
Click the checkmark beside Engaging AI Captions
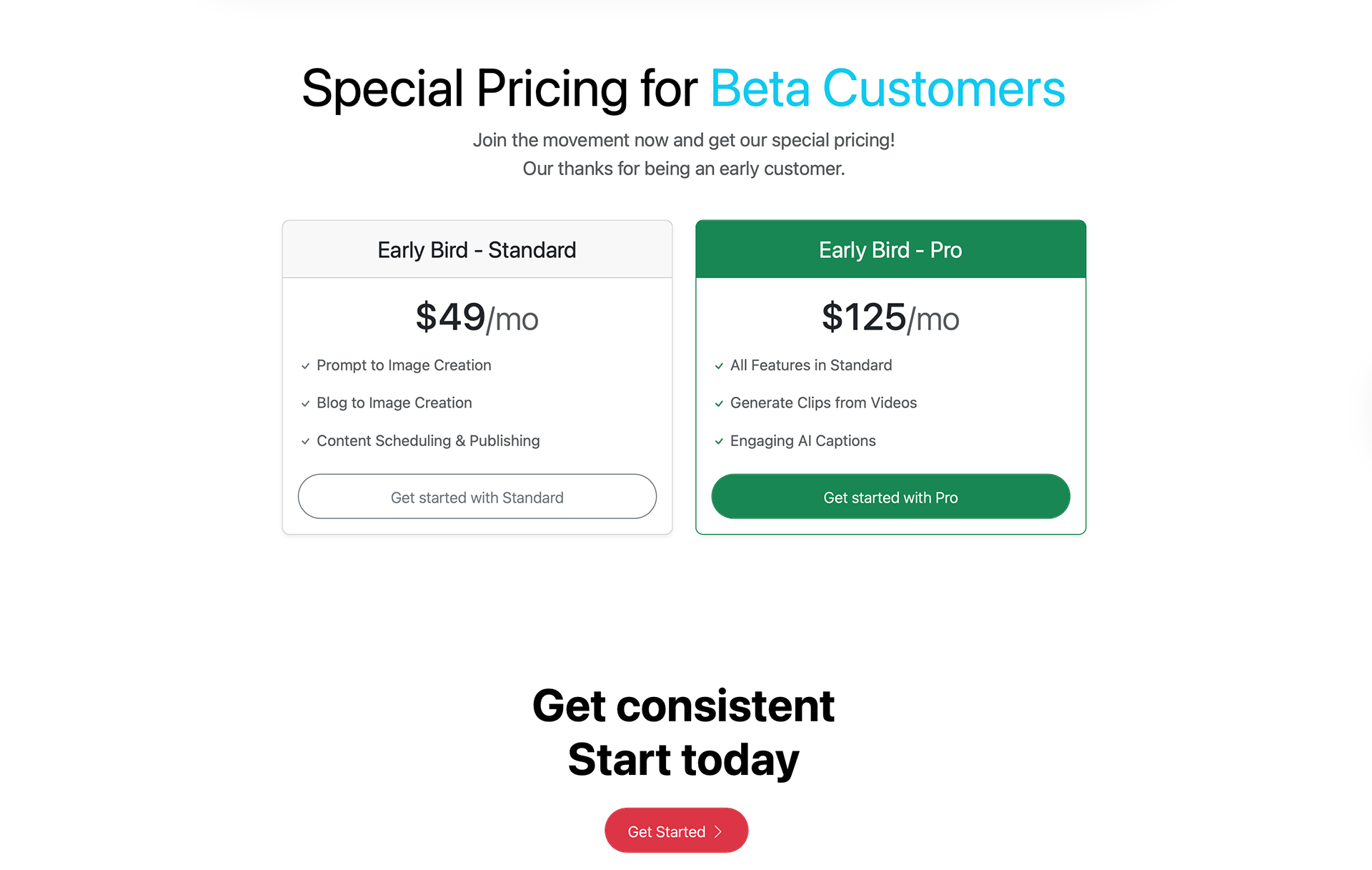(719, 442)
